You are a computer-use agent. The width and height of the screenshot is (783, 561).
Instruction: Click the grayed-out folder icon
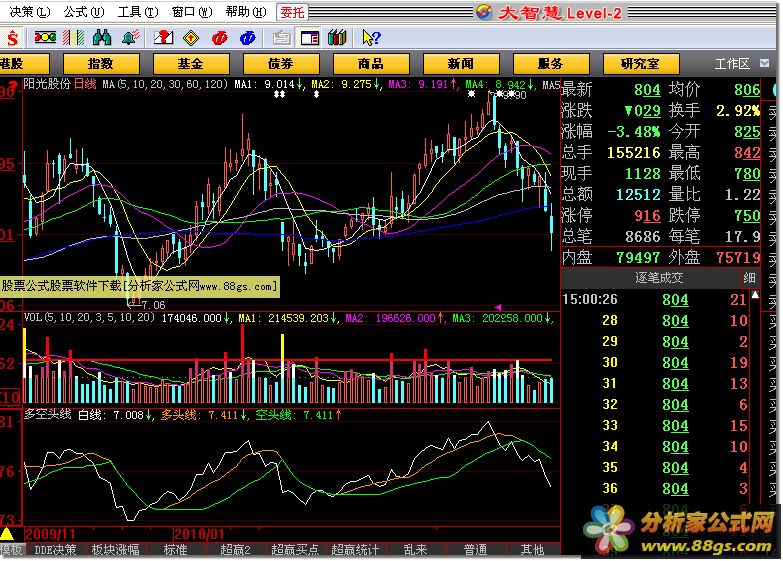282,38
